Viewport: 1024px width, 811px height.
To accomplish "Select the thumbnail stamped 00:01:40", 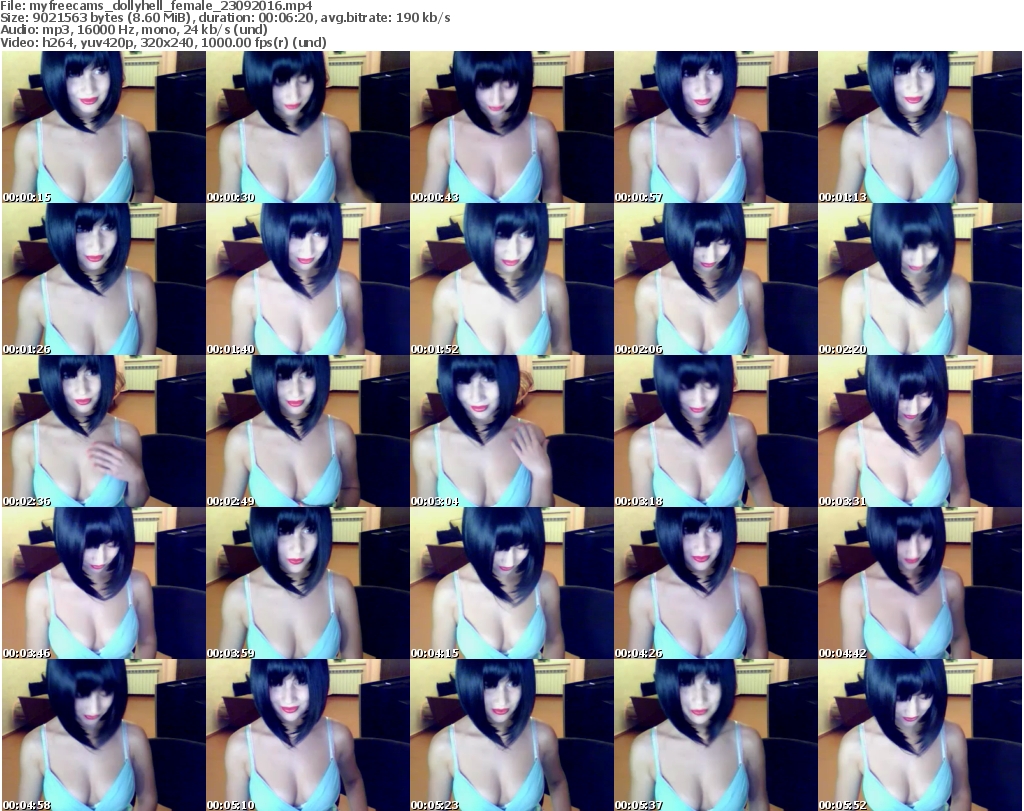I will tap(308, 279).
